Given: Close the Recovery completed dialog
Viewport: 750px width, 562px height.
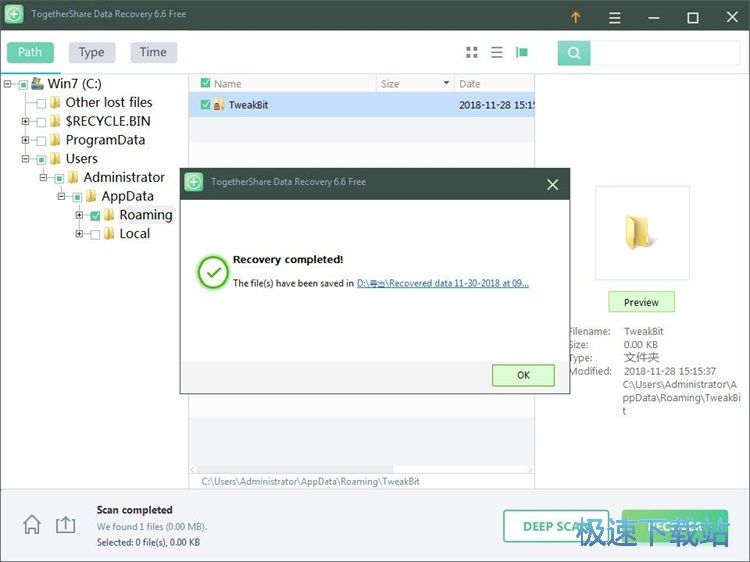Looking at the screenshot, I should [552, 184].
